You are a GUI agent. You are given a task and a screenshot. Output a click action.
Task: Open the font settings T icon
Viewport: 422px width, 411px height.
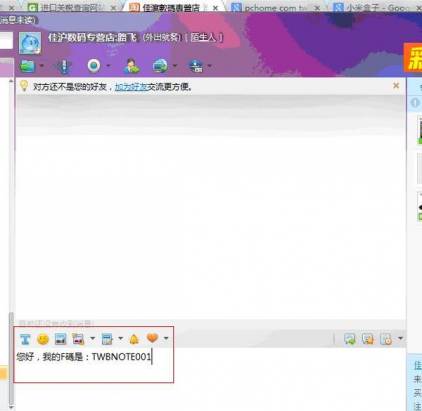click(25, 339)
